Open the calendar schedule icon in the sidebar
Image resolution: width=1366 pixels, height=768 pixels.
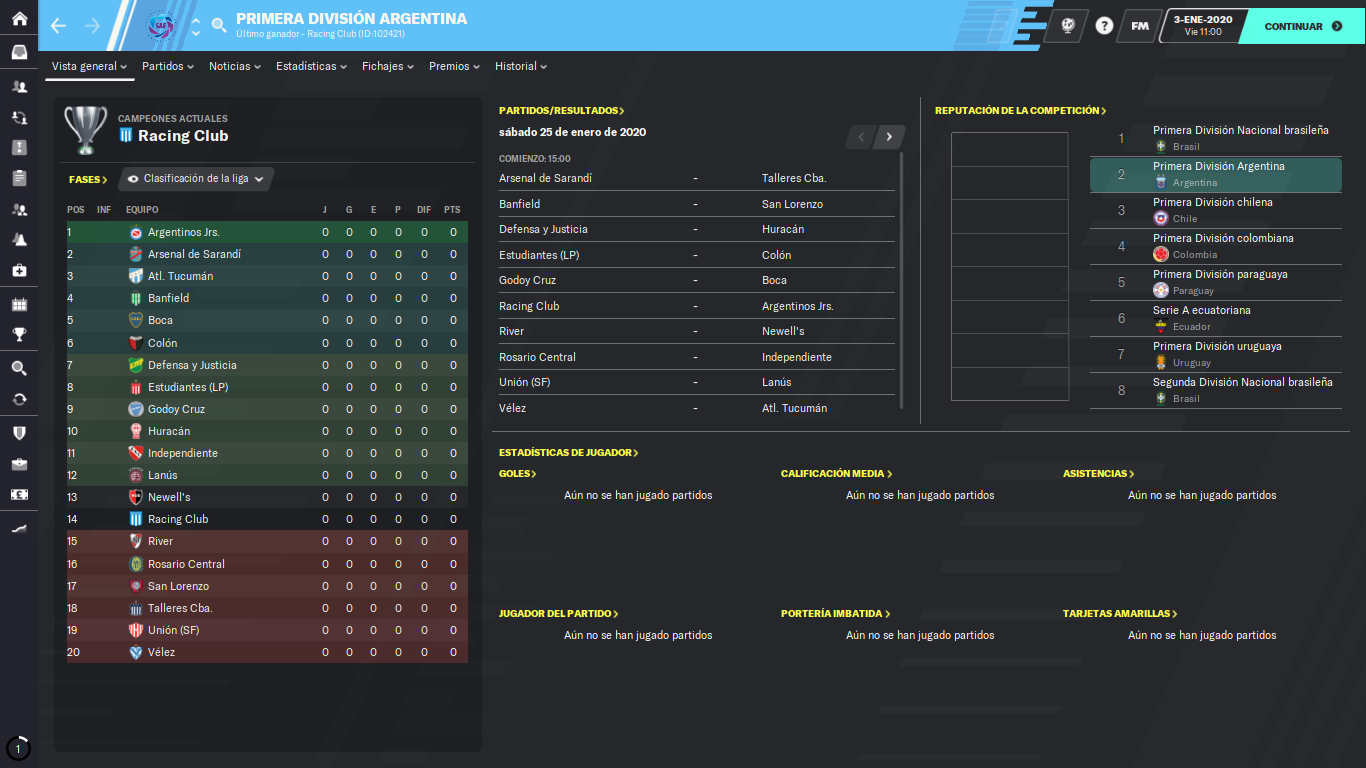coord(19,304)
